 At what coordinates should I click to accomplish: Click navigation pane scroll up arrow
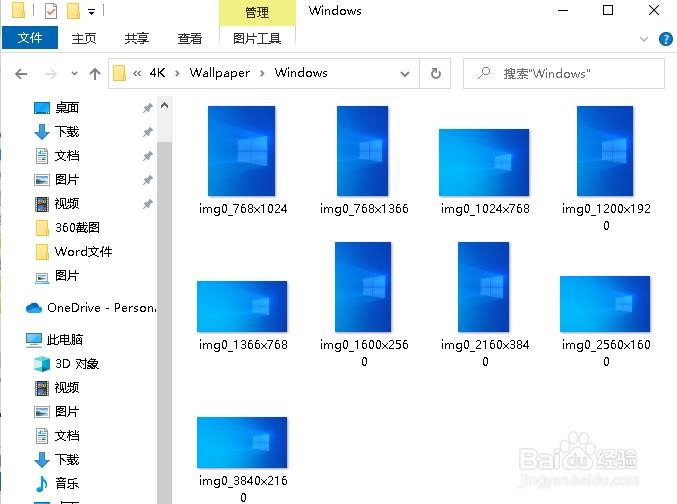point(165,105)
